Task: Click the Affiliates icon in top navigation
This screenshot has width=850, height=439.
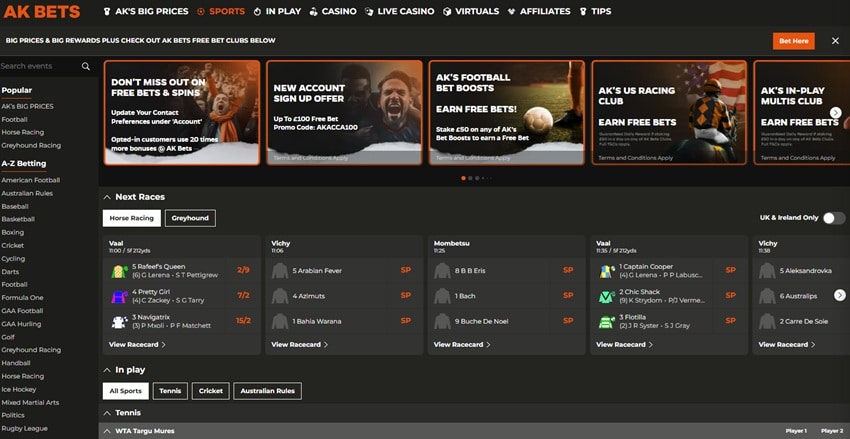Action: [x=511, y=11]
